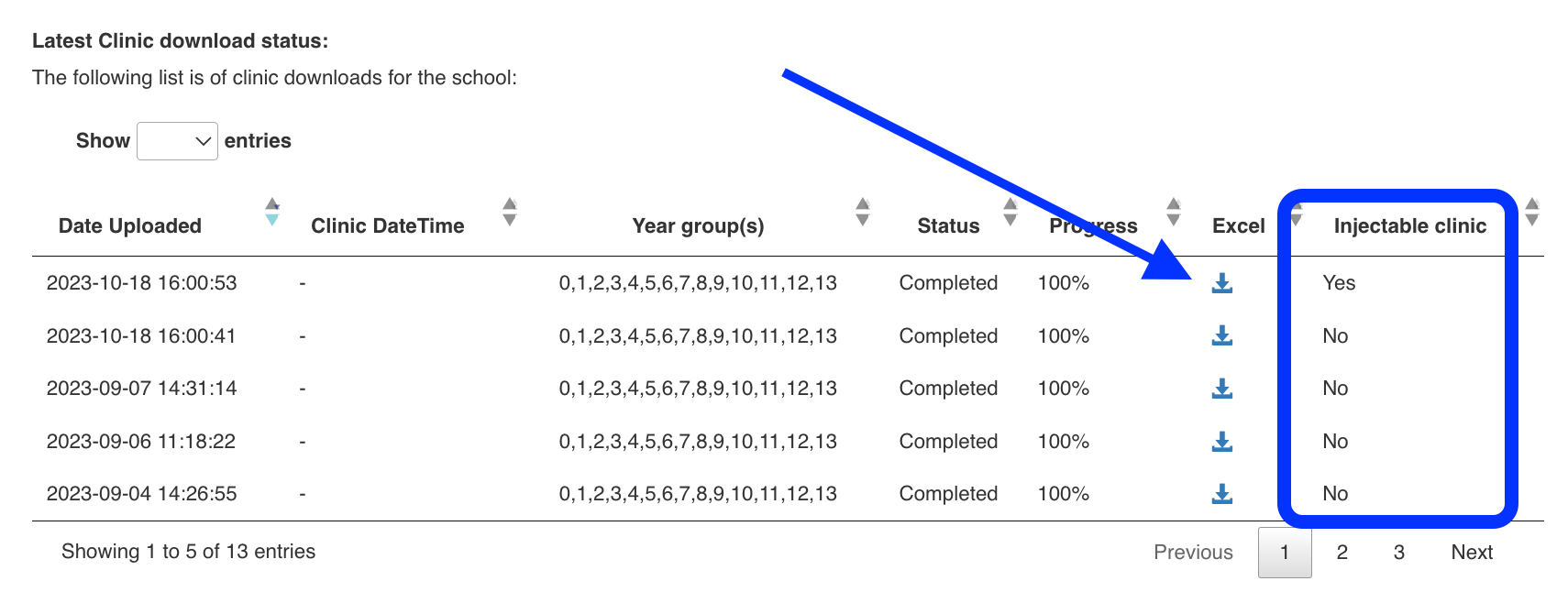Sort by Injectable clinic column arrows

pos(1531,212)
